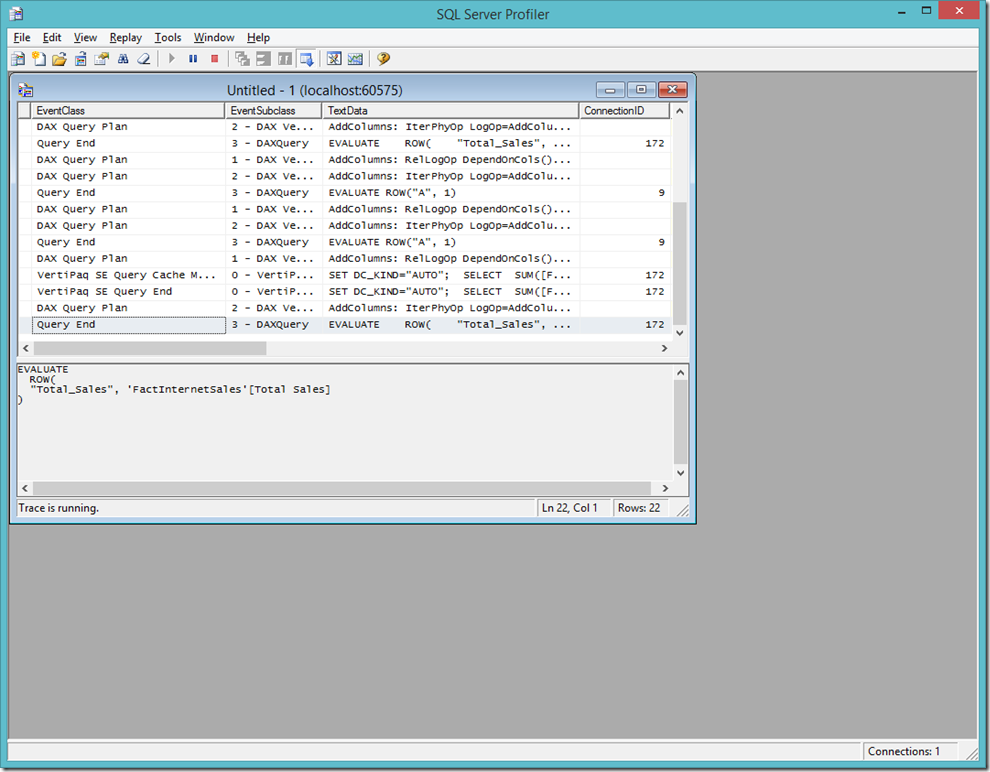
Task: Click the trace list scrollbar down arrow
Action: coord(680,333)
